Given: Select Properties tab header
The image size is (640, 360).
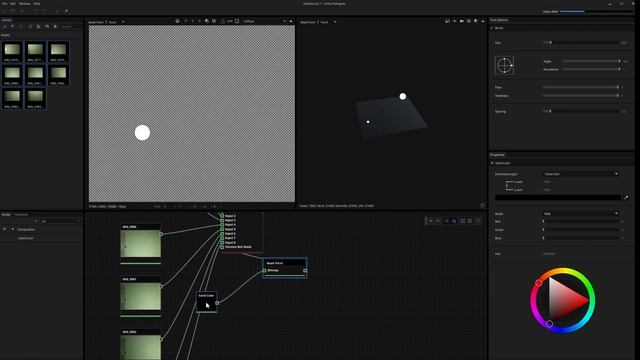Looking at the screenshot, I should (x=497, y=155).
